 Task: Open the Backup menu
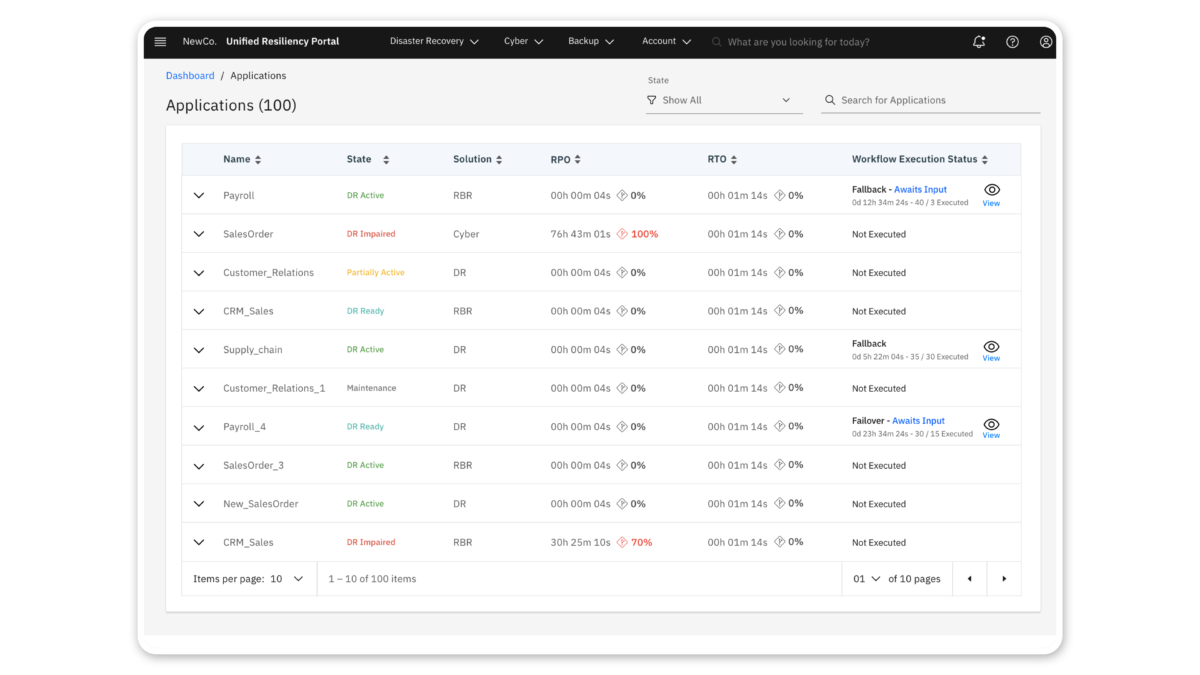[590, 42]
